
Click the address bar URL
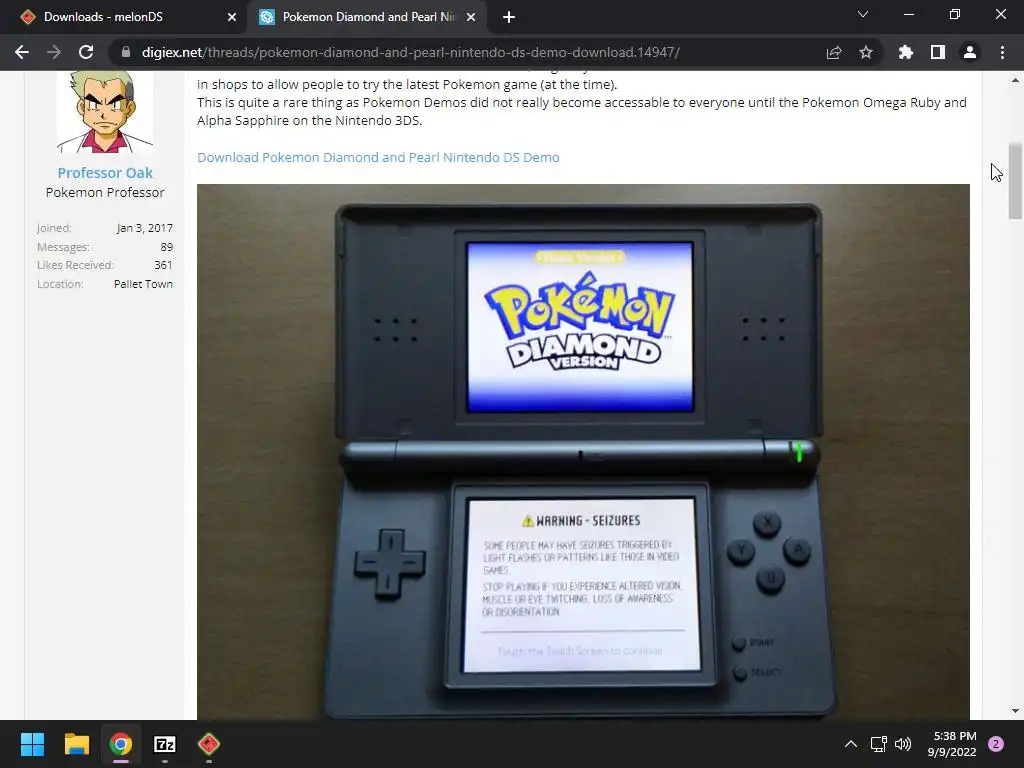coord(410,52)
